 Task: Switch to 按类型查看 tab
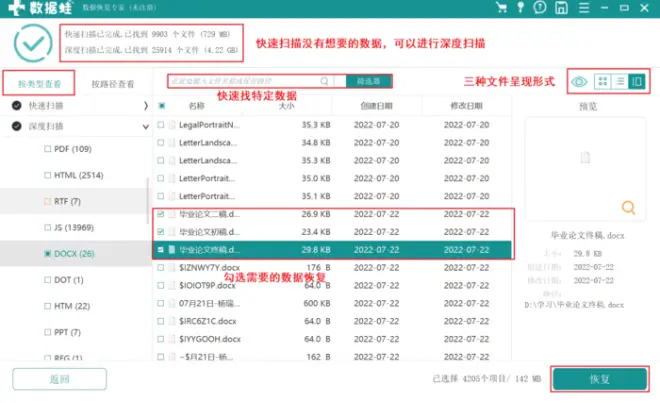pyautogui.click(x=39, y=83)
